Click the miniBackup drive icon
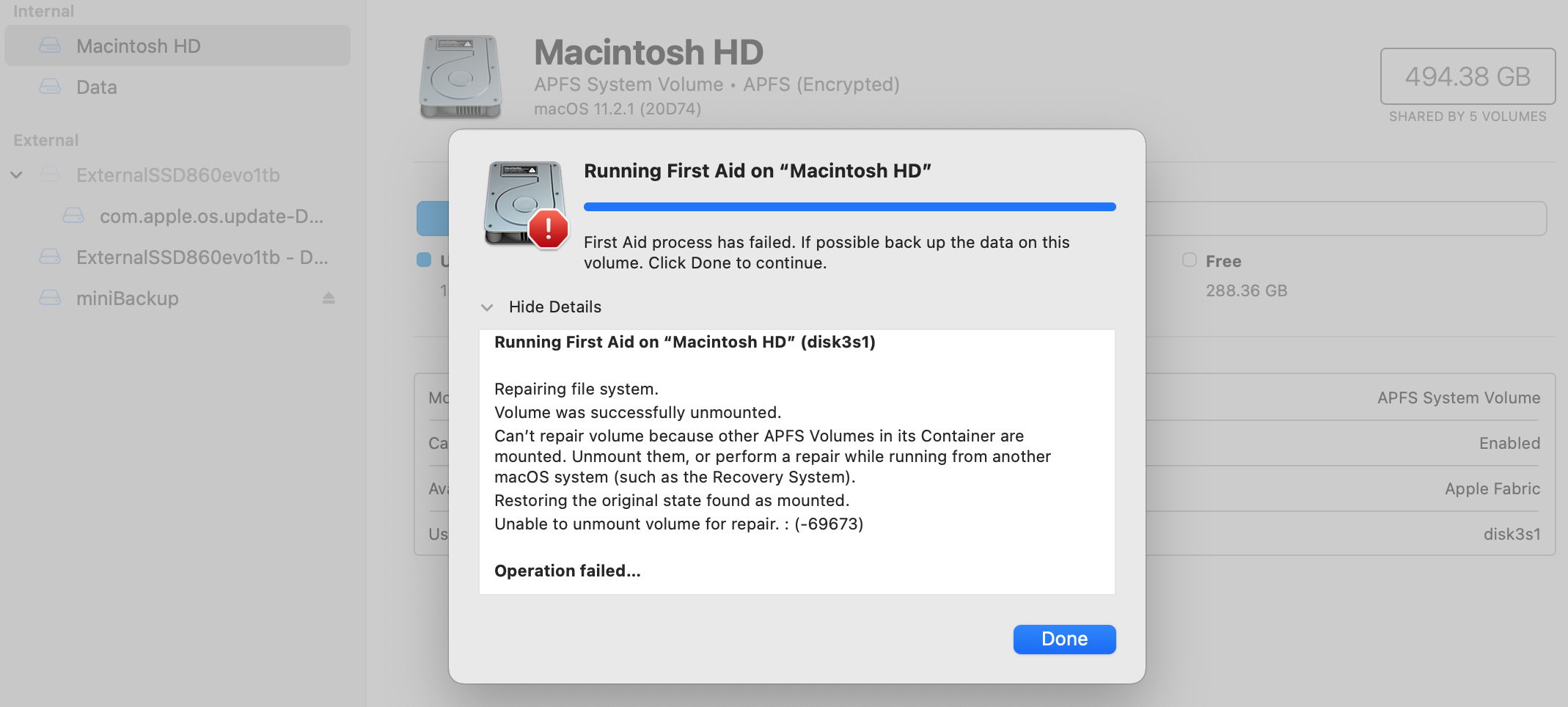 pyautogui.click(x=50, y=298)
